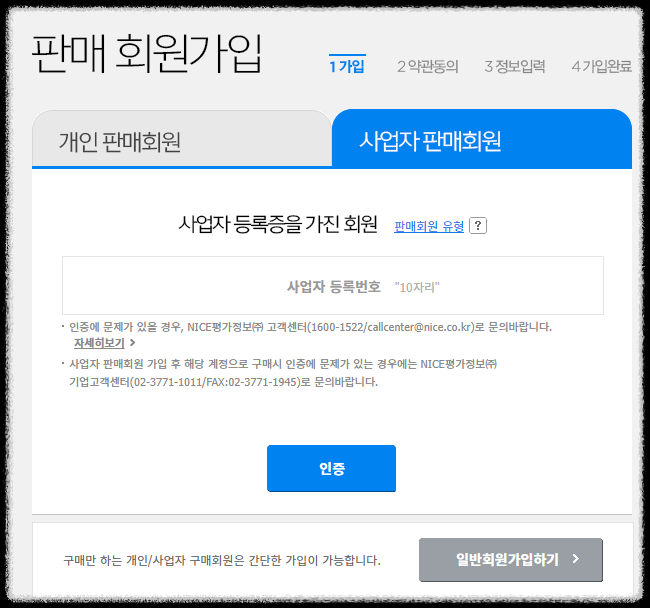The height and width of the screenshot is (608, 650).
Task: Switch to the 개인 판매회원 tab
Action: [182, 139]
